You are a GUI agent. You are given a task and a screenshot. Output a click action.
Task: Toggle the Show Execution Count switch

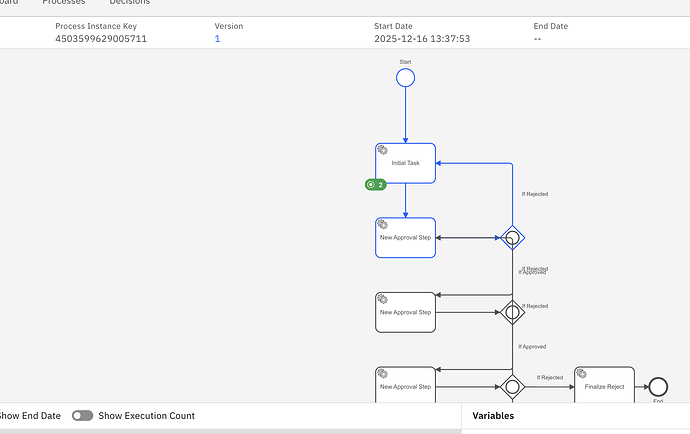[x=82, y=416]
